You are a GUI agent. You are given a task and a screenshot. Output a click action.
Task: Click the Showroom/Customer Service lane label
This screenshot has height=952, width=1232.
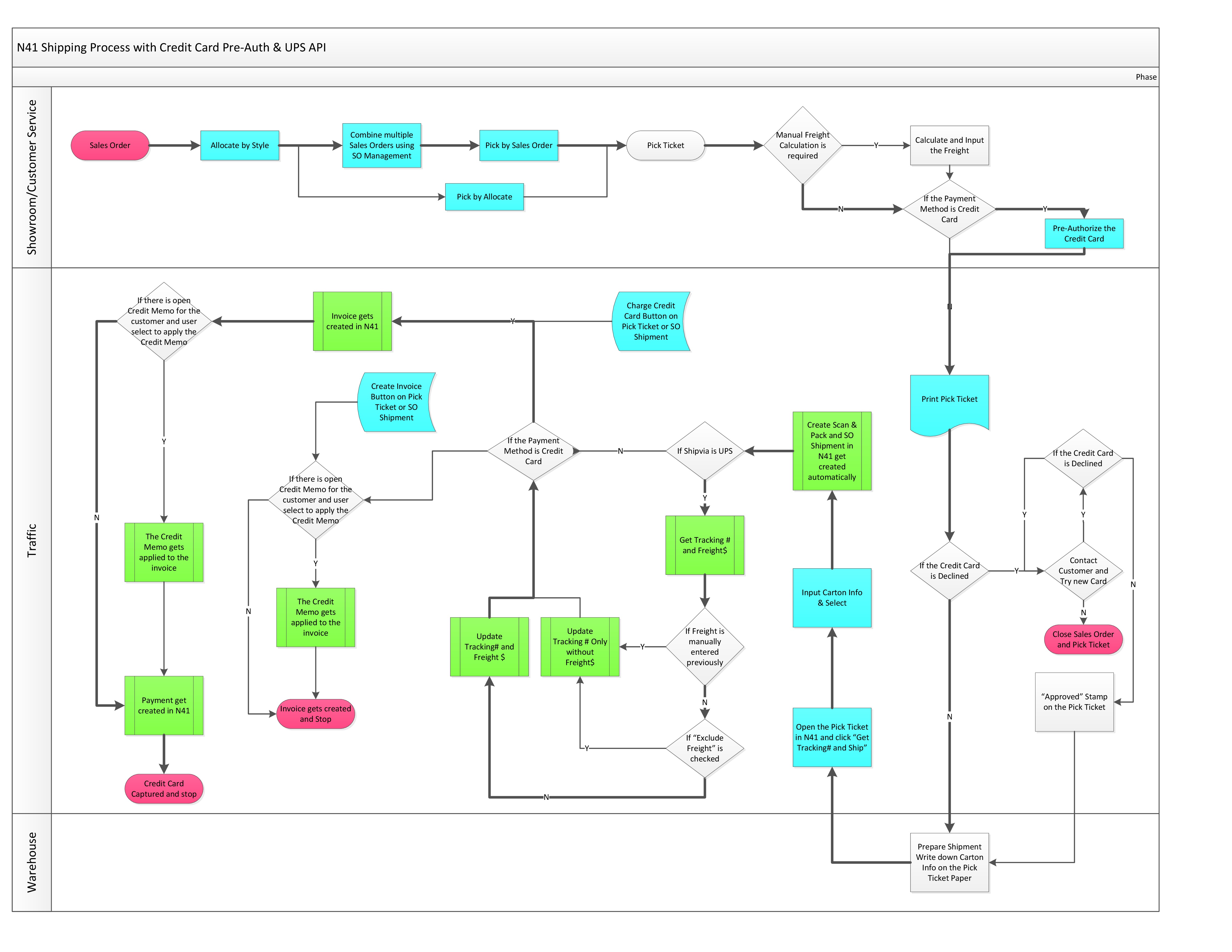coord(32,177)
